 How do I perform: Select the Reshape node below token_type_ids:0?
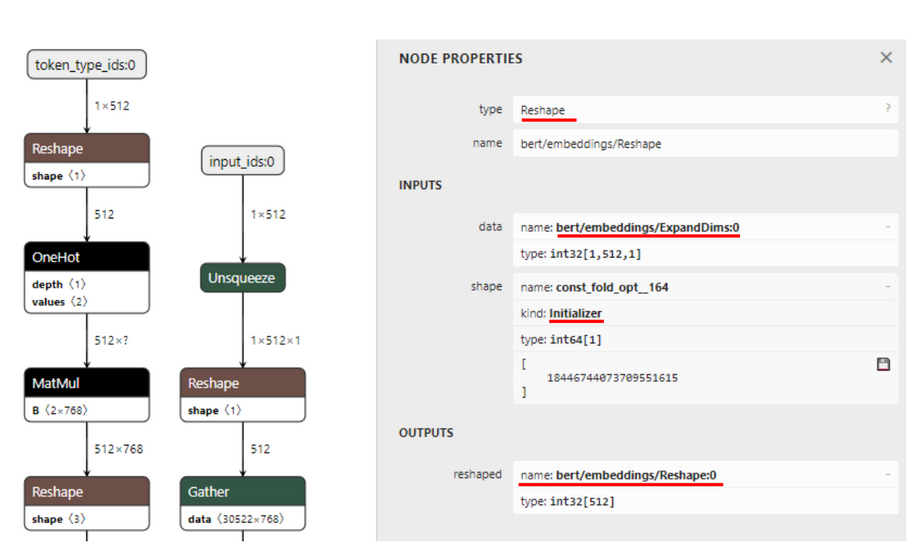click(x=86, y=149)
